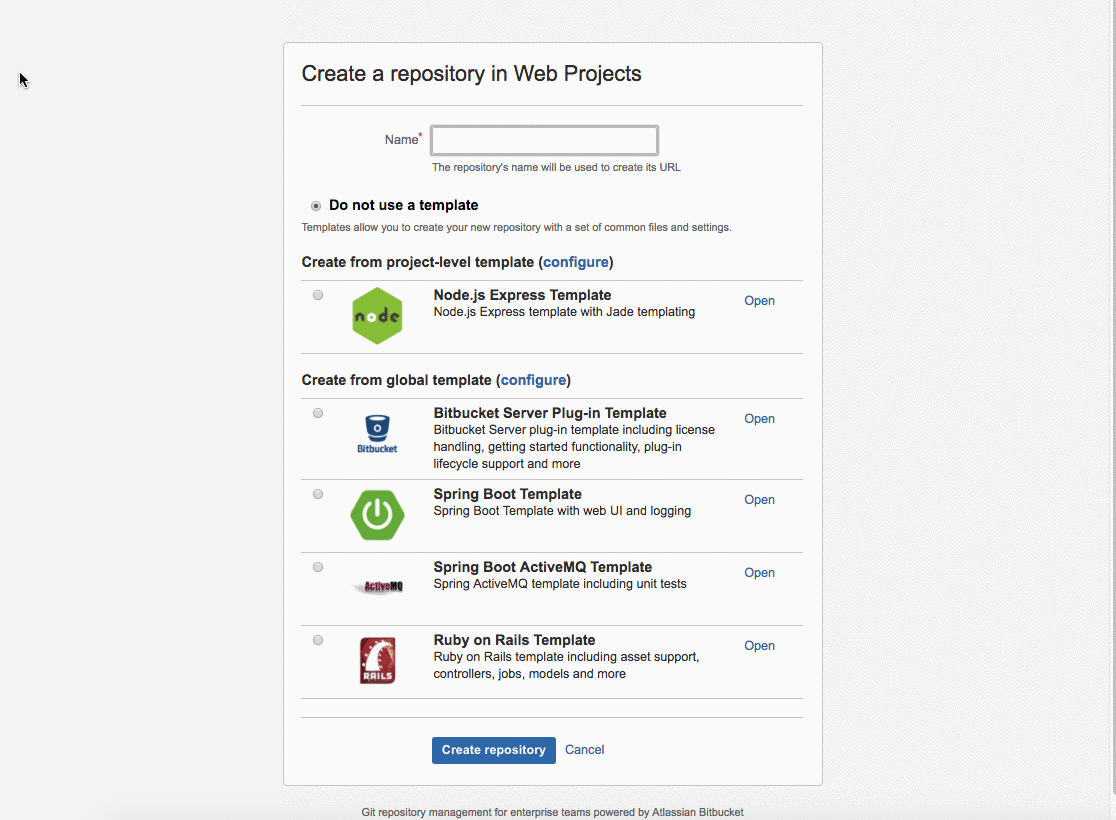Select the Node.js Express Template radio button
1116x820 pixels.
point(318,295)
